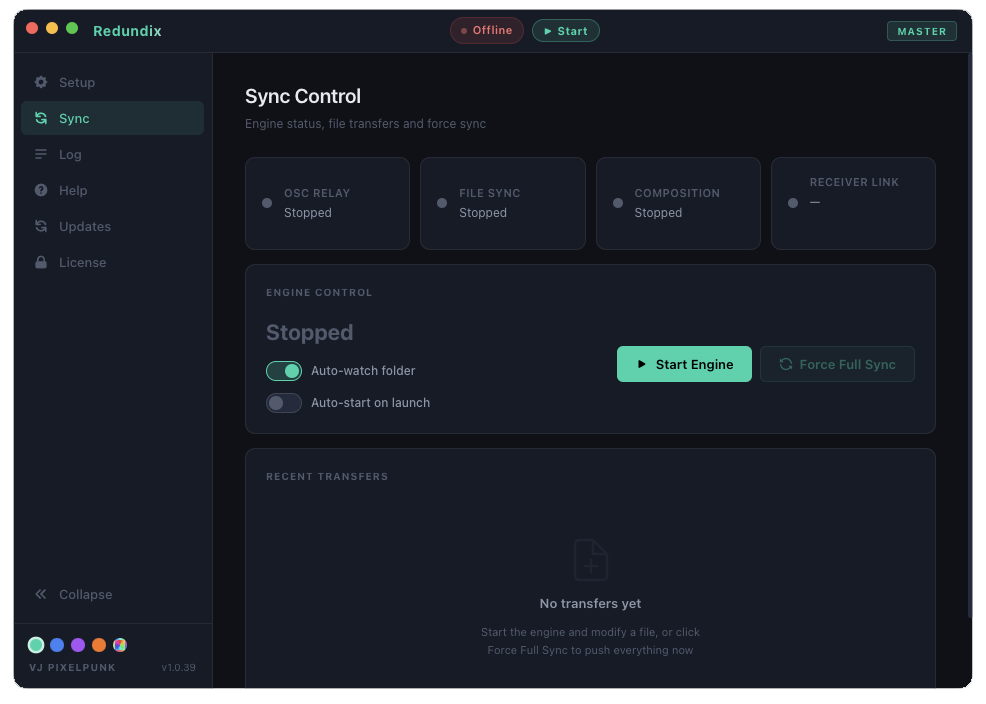The height and width of the screenshot is (704, 986).
Task: Click the VJ PIXELPUNK label
Action: click(x=72, y=668)
